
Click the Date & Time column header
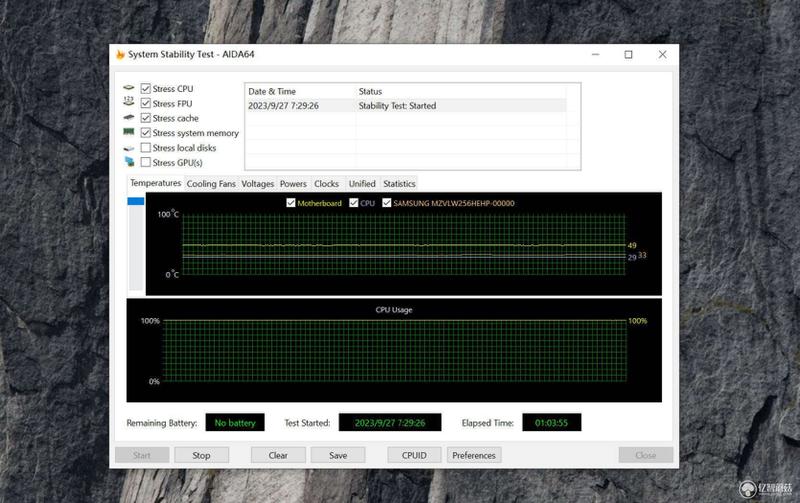272,91
